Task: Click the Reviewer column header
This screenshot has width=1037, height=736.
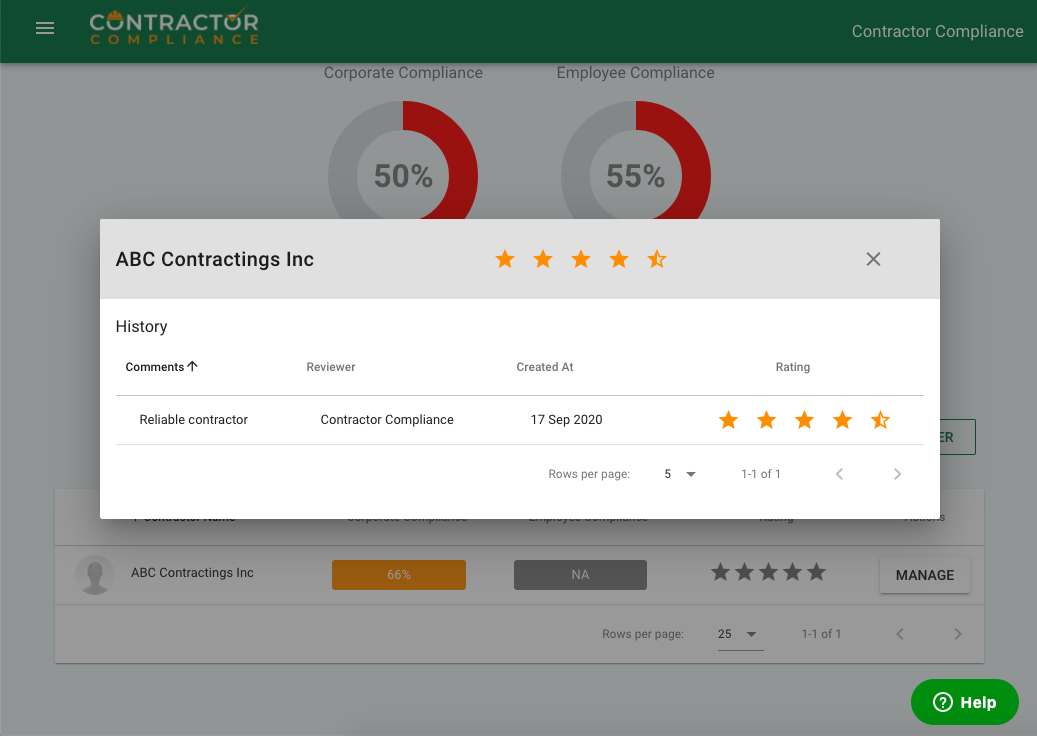Action: [331, 367]
